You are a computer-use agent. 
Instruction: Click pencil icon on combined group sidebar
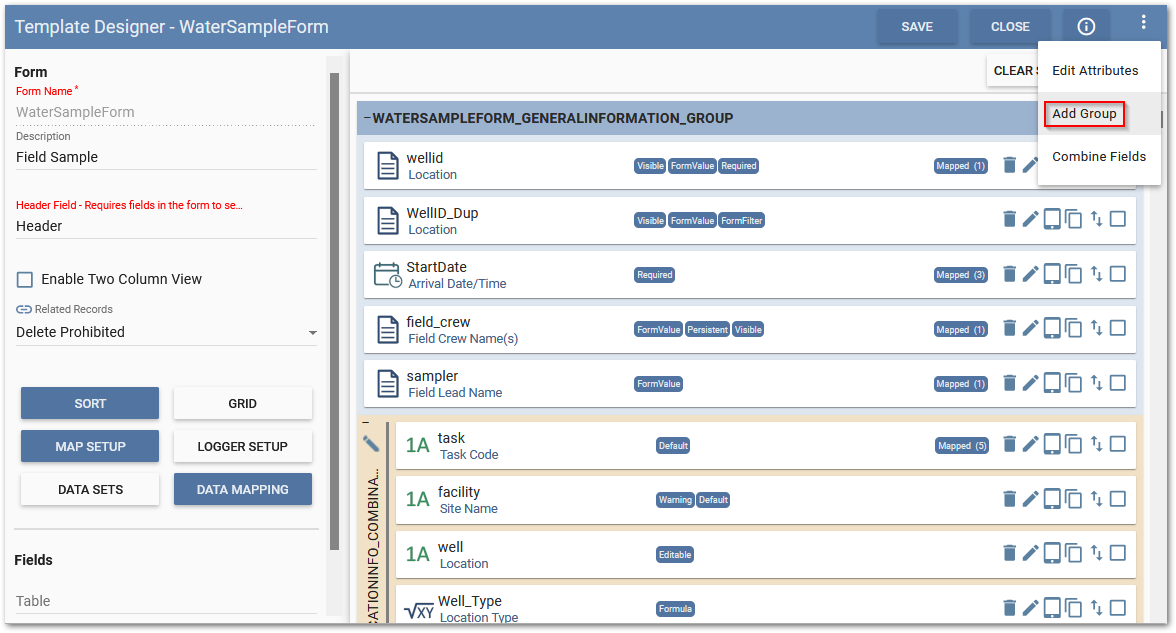coord(371,443)
